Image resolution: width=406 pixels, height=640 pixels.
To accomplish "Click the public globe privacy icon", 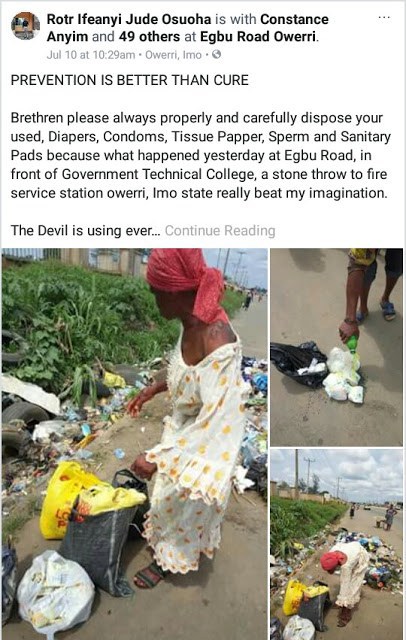I will click(x=217, y=54).
